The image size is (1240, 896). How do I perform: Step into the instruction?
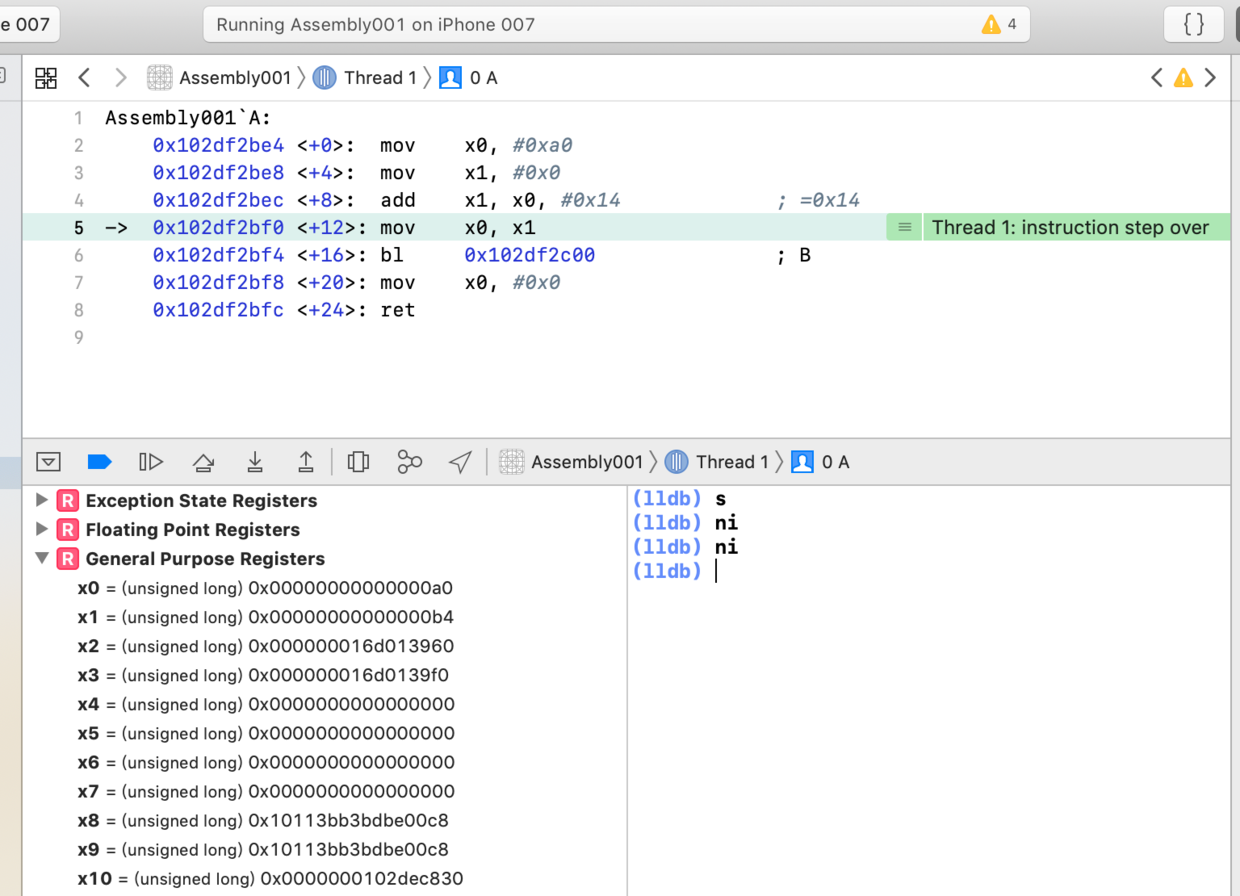[x=255, y=462]
